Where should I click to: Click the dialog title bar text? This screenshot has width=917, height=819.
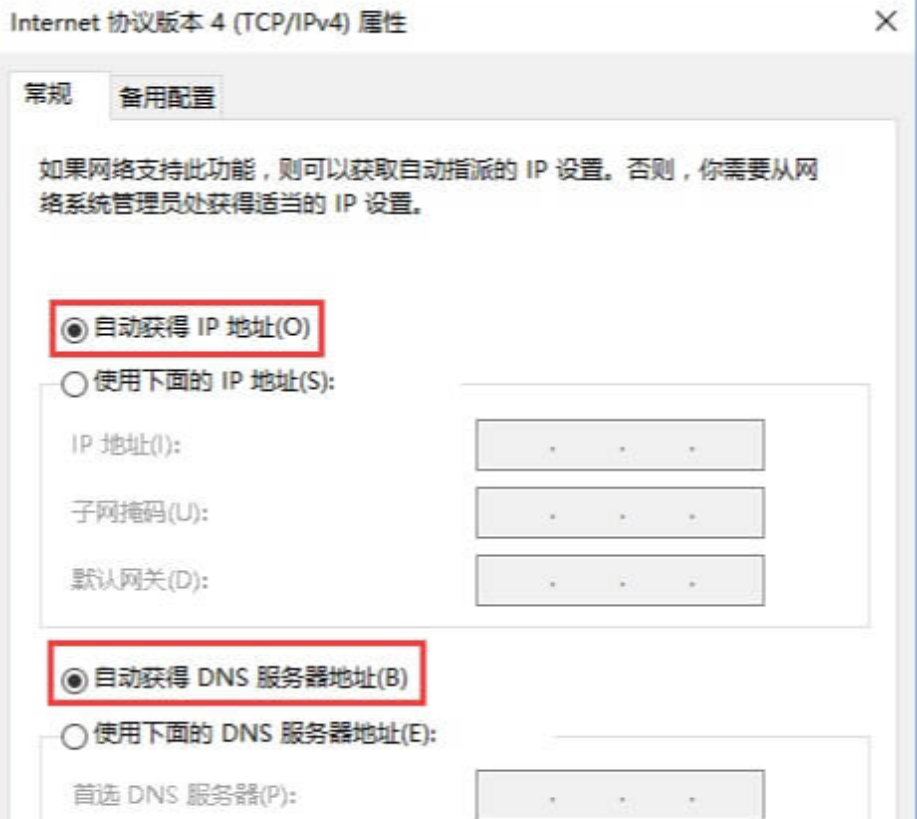click(x=209, y=23)
